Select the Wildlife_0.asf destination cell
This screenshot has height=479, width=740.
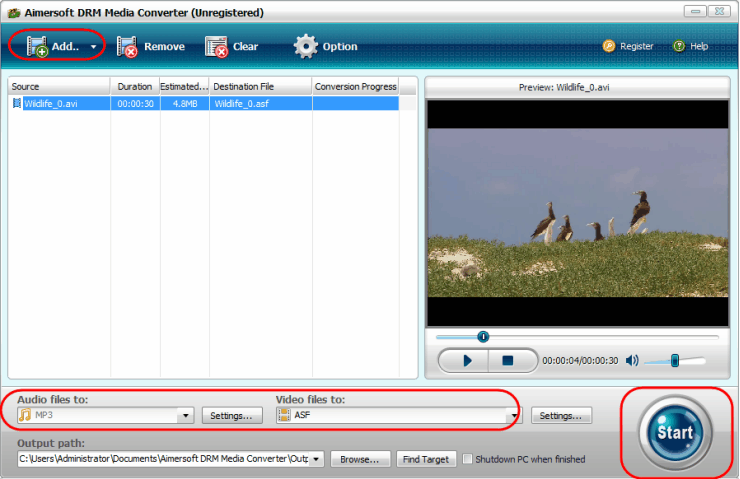(261, 103)
